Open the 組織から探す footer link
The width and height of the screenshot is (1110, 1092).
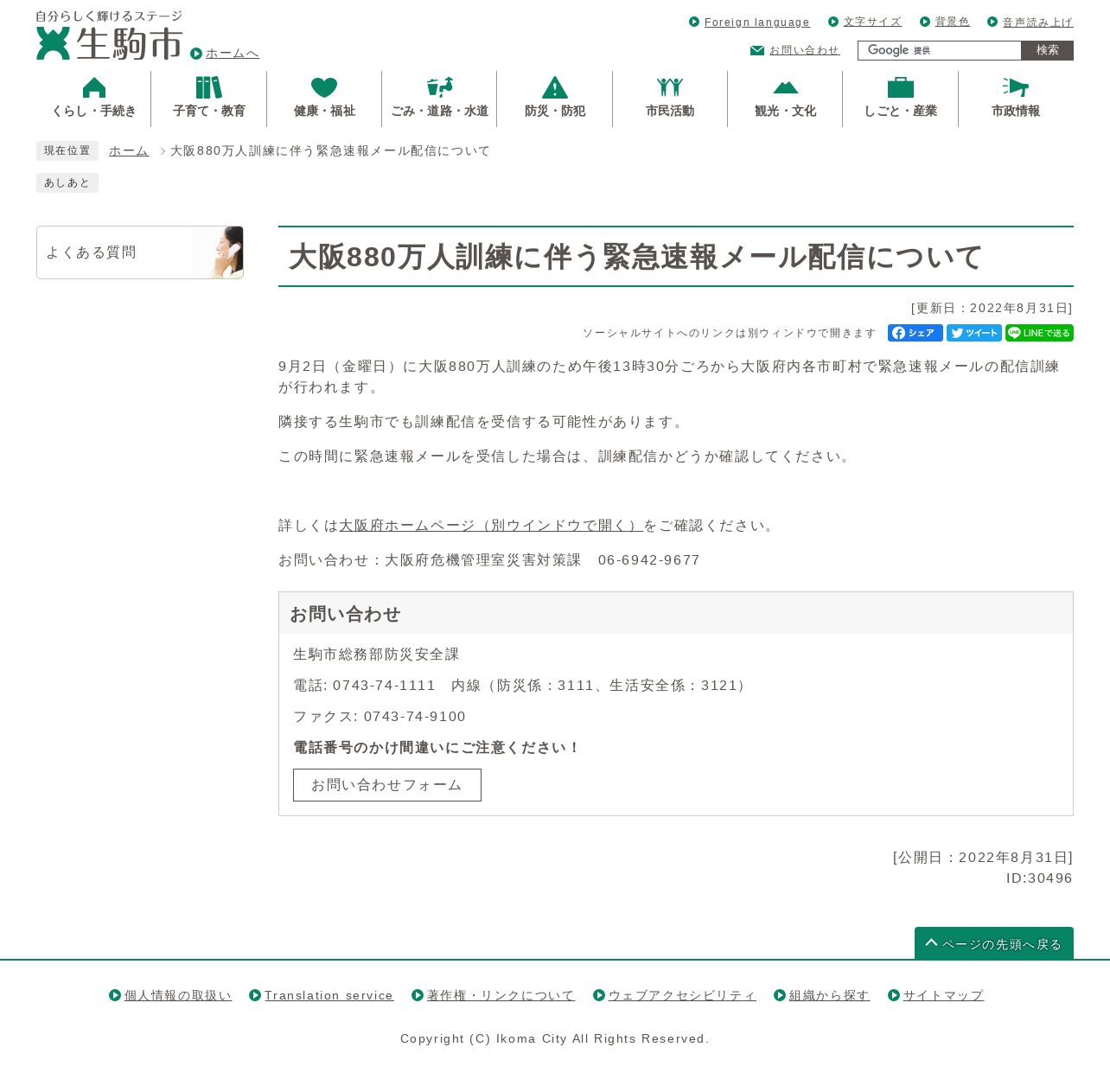[x=829, y=996]
